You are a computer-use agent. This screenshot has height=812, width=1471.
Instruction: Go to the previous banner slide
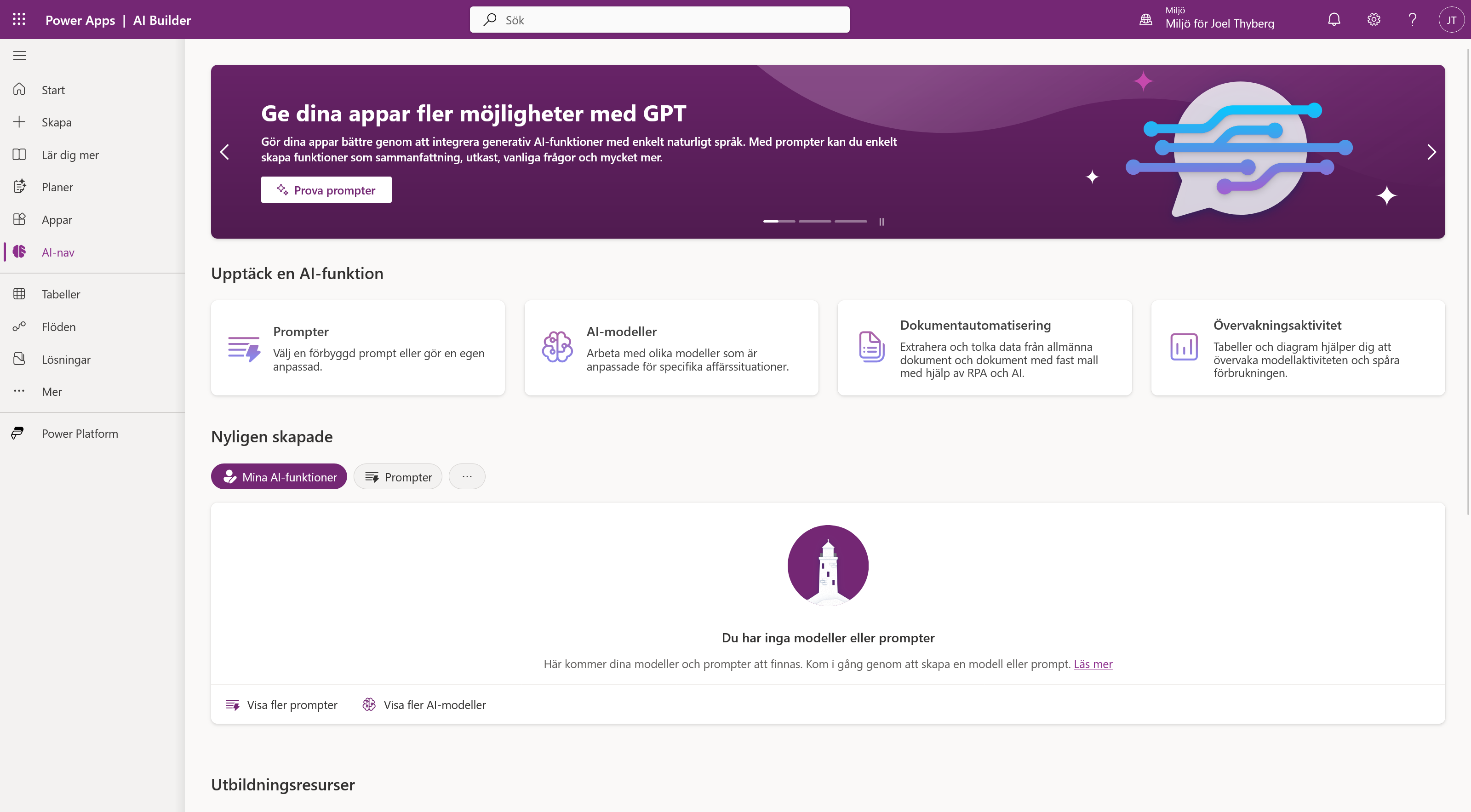(225, 152)
